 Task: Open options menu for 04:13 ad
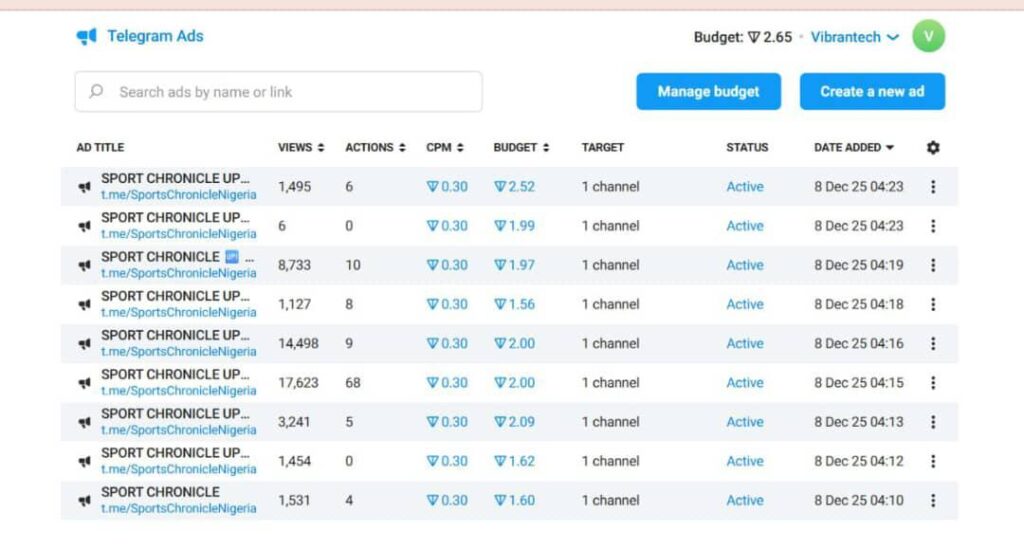[x=933, y=422]
